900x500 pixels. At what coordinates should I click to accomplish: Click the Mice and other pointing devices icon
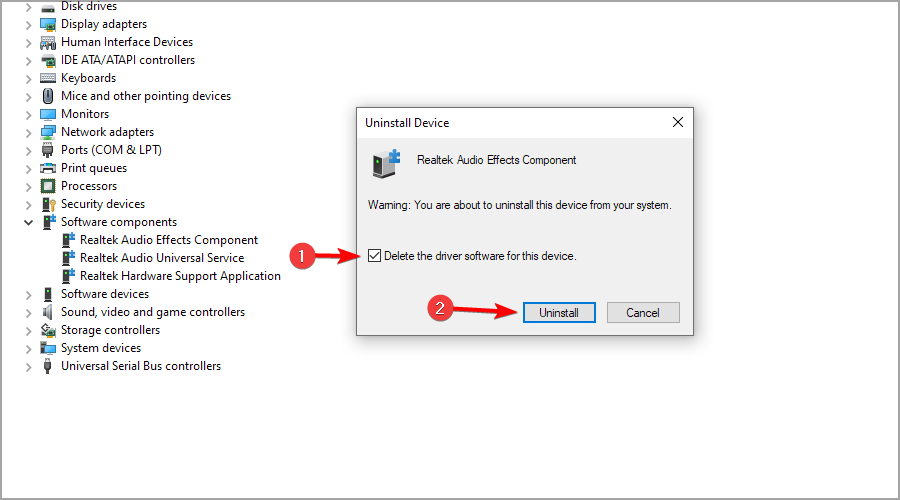[x=48, y=96]
